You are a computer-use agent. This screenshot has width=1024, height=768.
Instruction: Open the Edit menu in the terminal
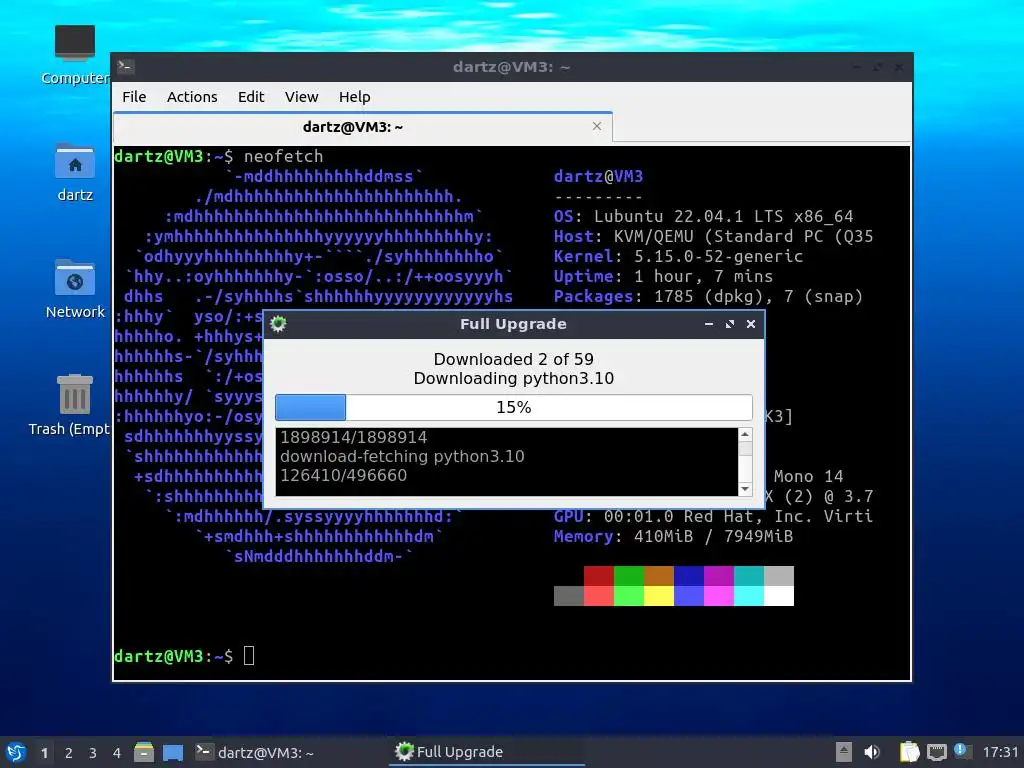click(251, 97)
